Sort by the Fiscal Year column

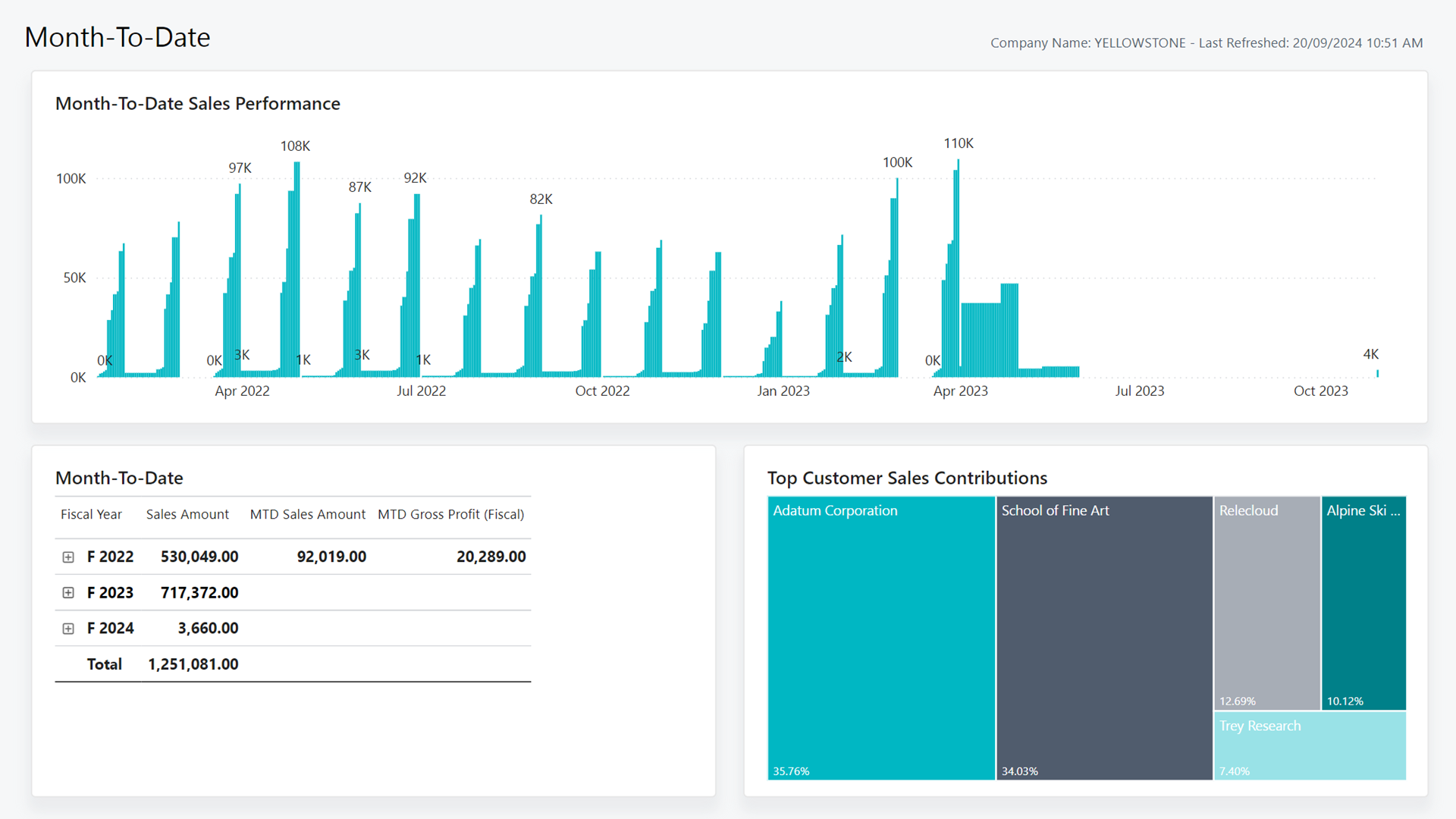click(90, 514)
